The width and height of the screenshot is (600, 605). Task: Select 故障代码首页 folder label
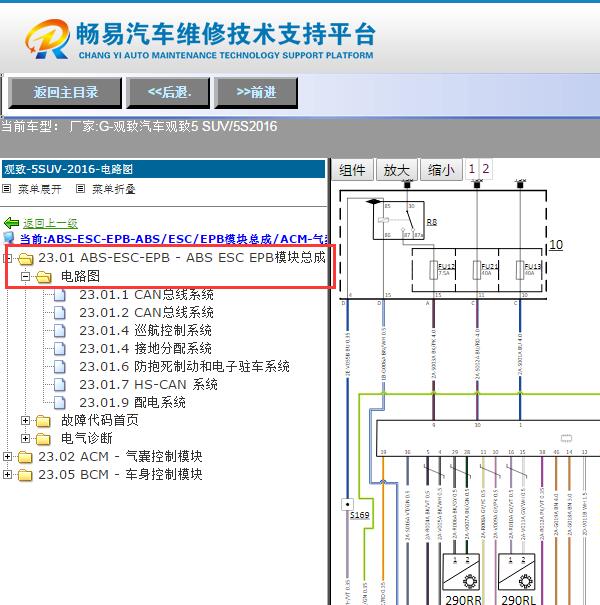[100, 421]
